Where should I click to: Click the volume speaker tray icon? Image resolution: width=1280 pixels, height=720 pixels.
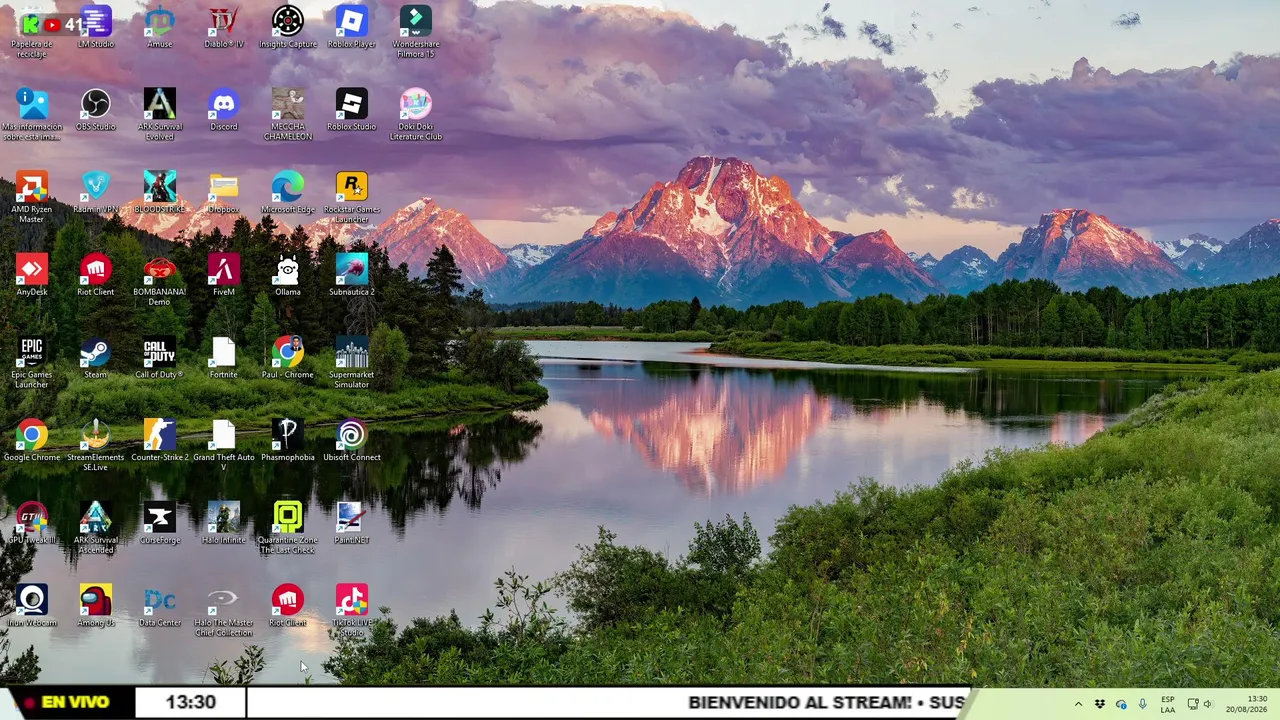pos(1207,704)
